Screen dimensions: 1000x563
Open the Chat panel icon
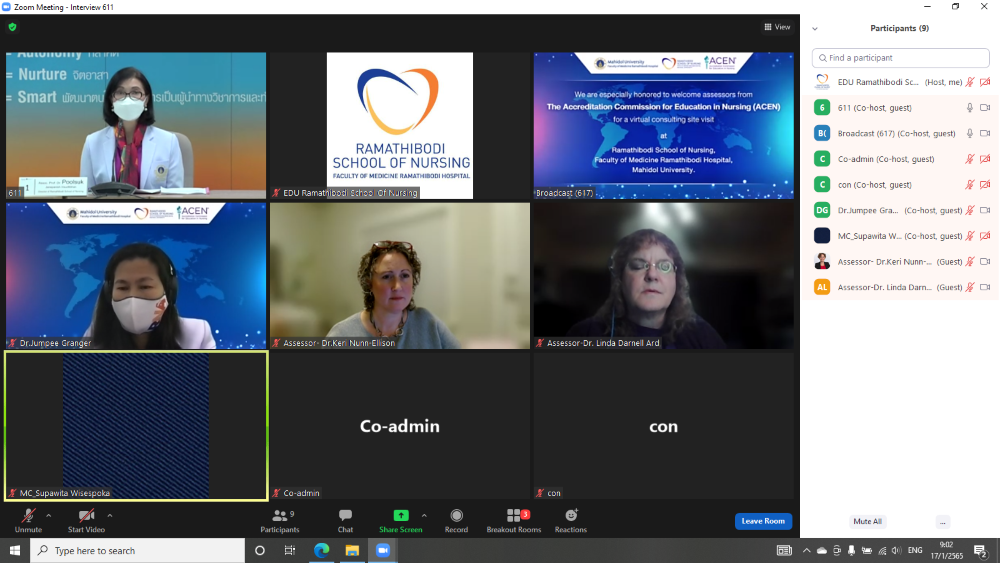pyautogui.click(x=345, y=516)
